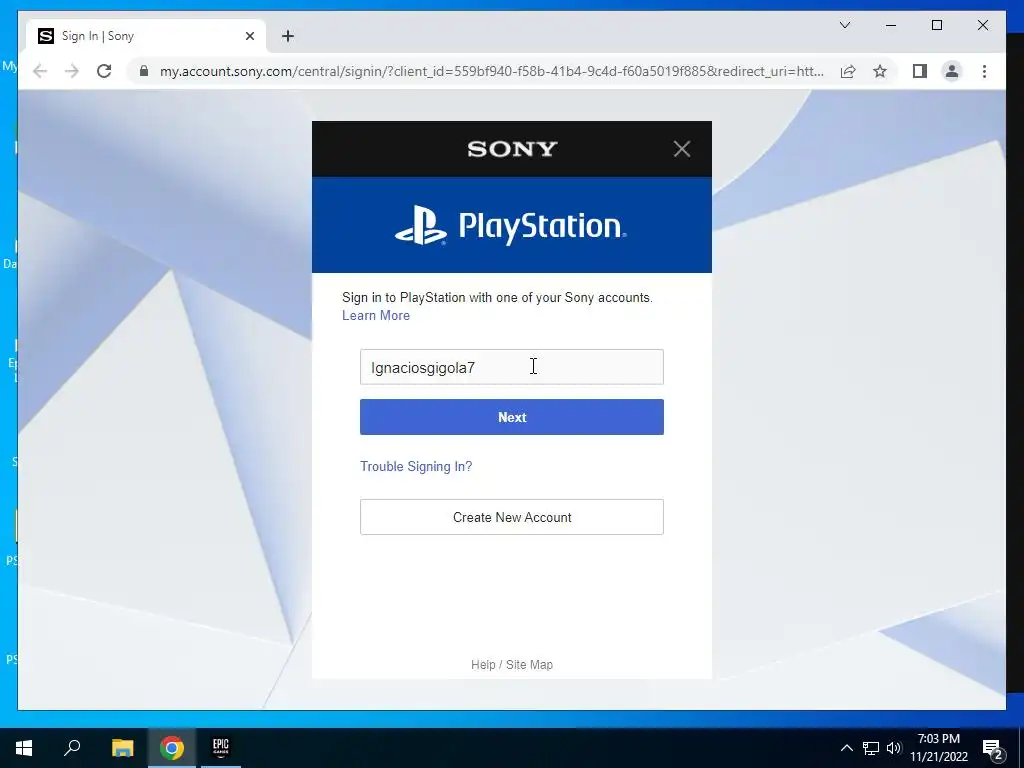Open a new browser tab

point(288,36)
